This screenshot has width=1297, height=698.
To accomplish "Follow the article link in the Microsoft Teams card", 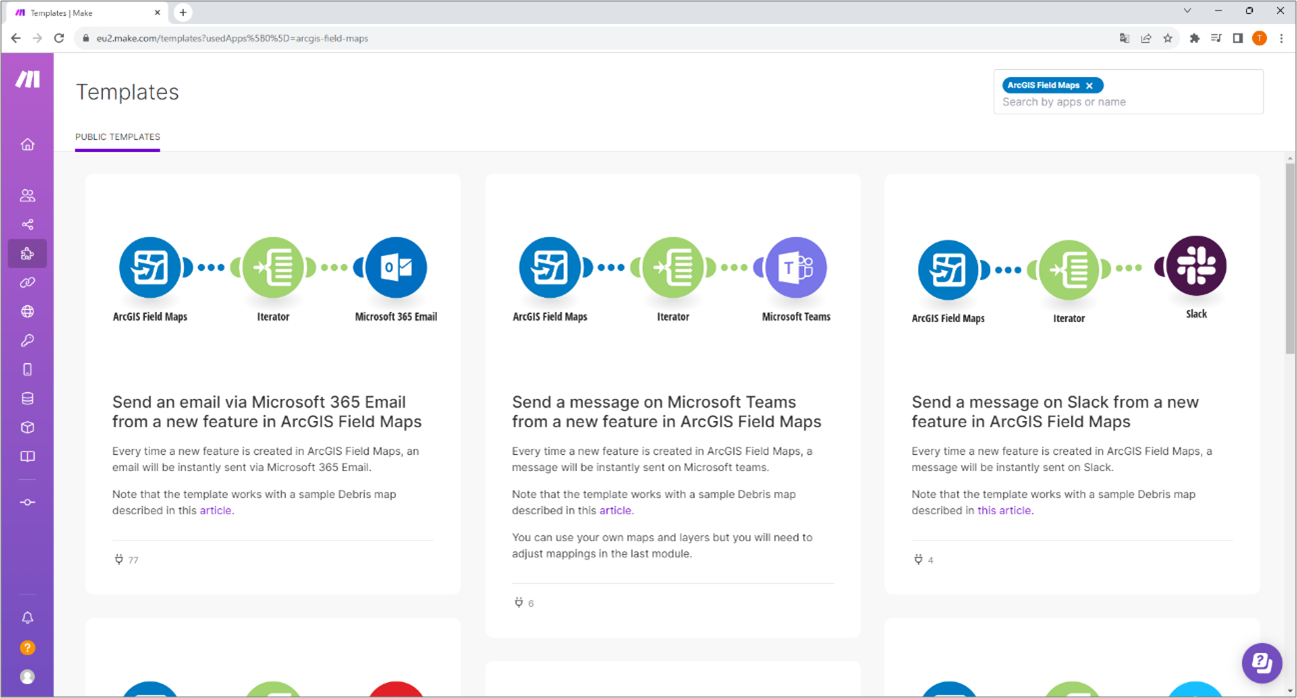I will tap(615, 510).
